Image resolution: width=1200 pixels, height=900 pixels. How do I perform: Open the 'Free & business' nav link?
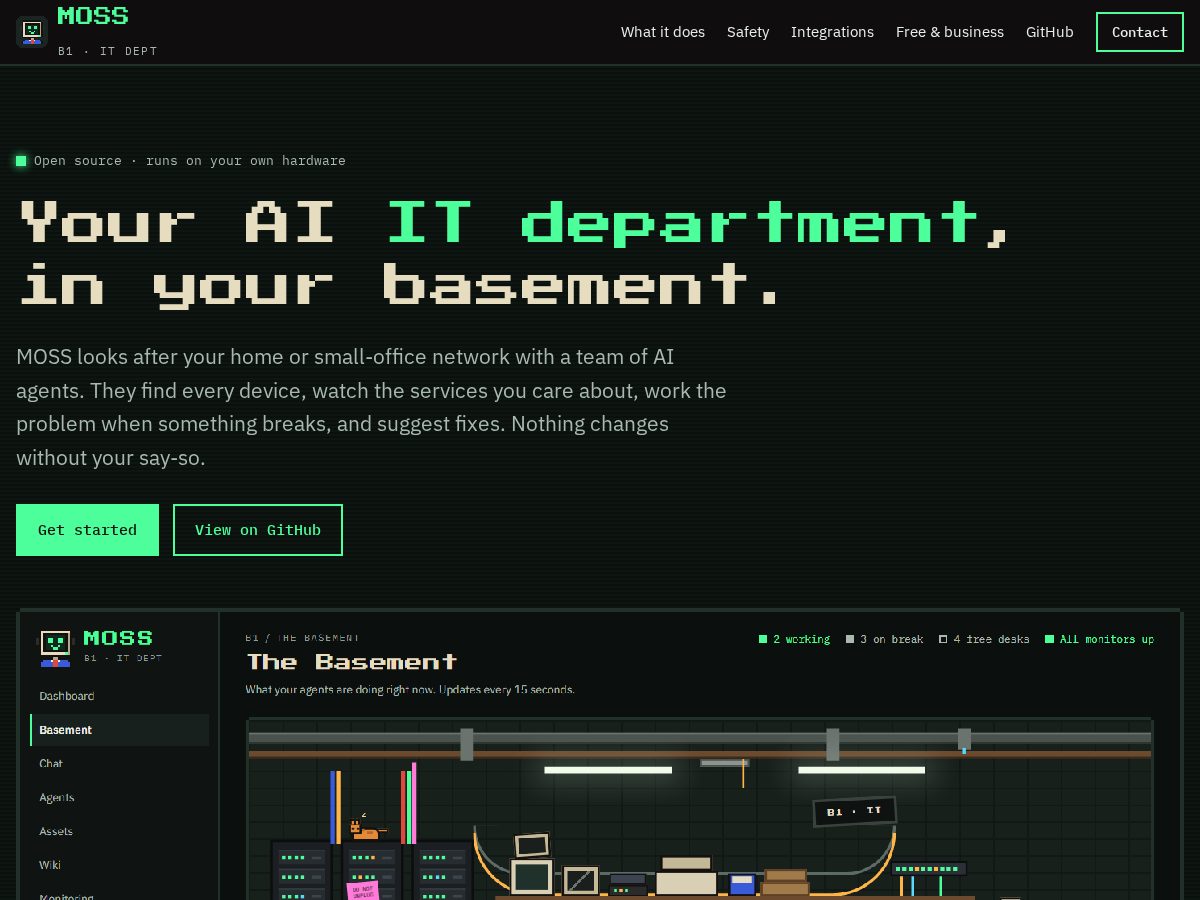[950, 32]
